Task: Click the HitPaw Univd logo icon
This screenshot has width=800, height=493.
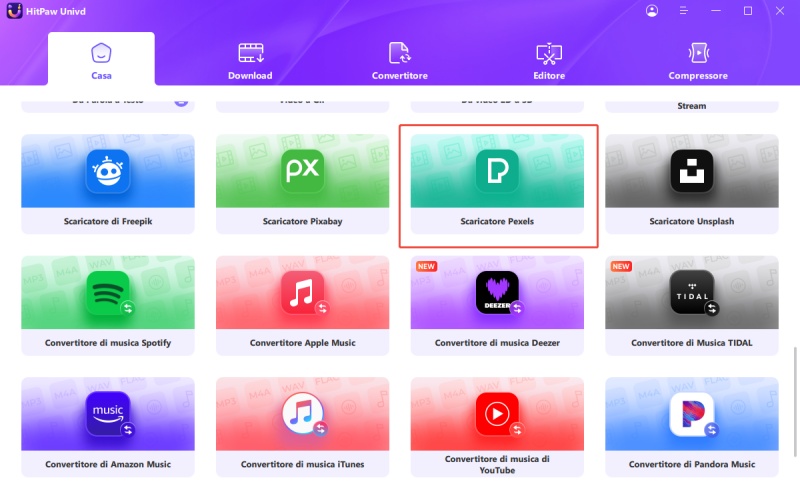Action: pyautogui.click(x=14, y=11)
